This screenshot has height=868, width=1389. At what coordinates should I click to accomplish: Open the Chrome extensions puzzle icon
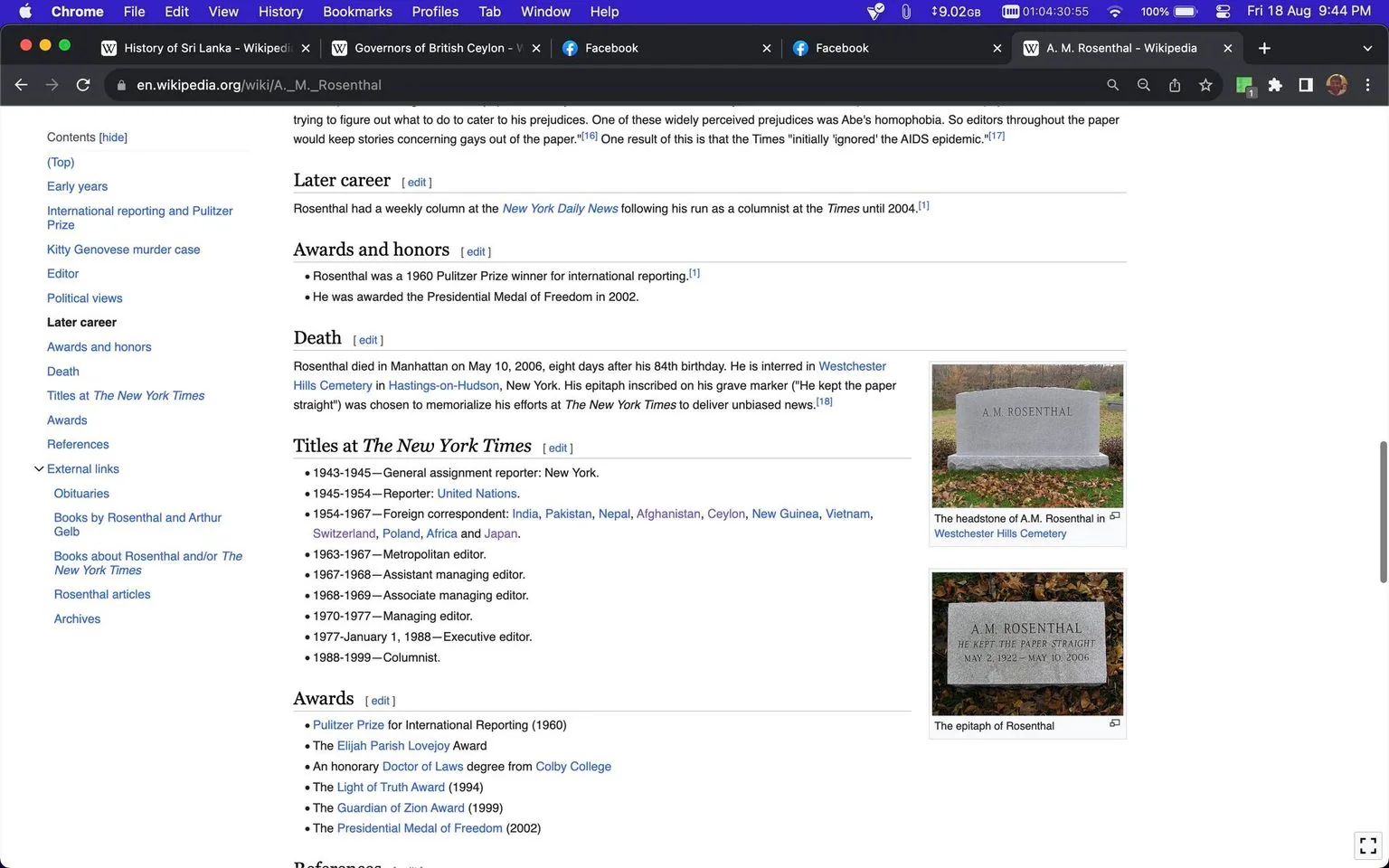(1275, 85)
